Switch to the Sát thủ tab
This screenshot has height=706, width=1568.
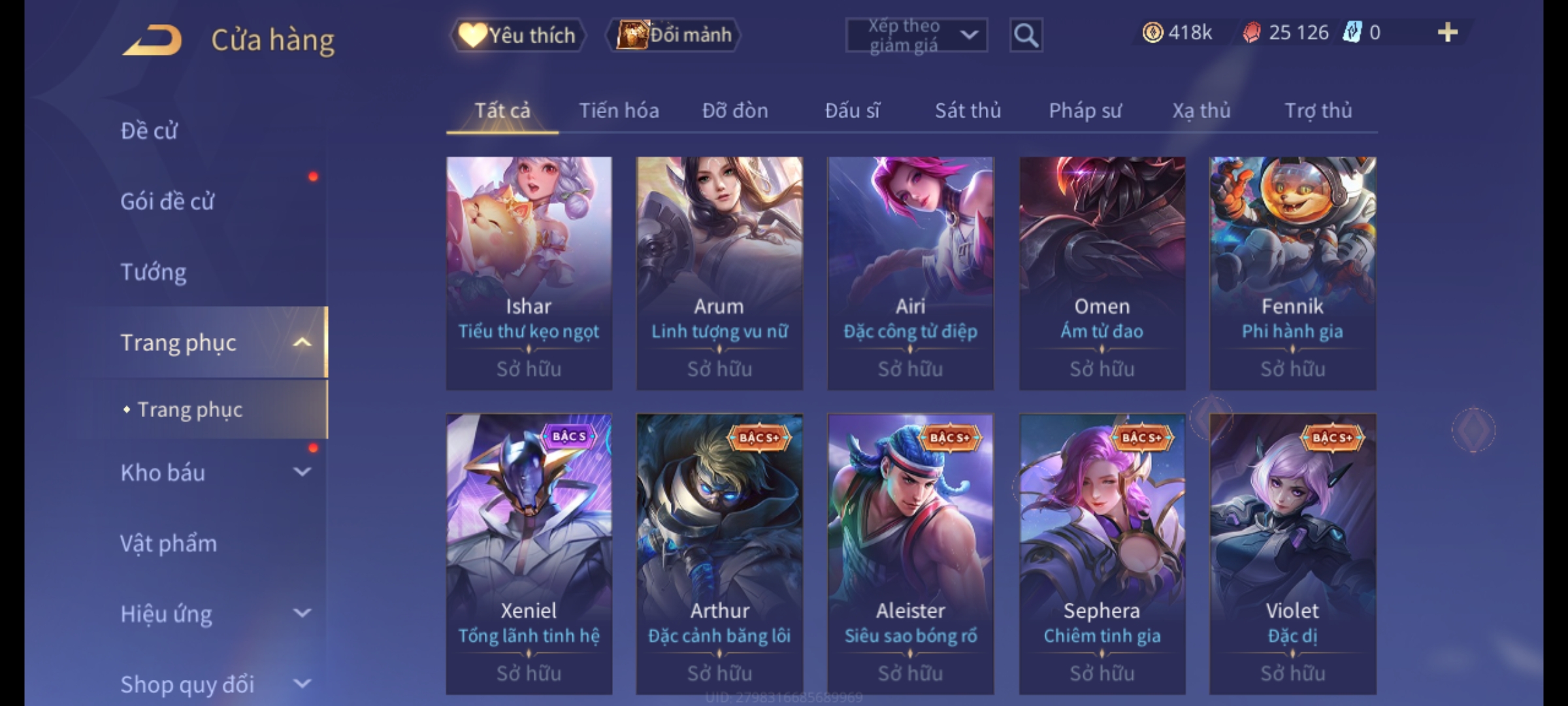[x=968, y=110]
